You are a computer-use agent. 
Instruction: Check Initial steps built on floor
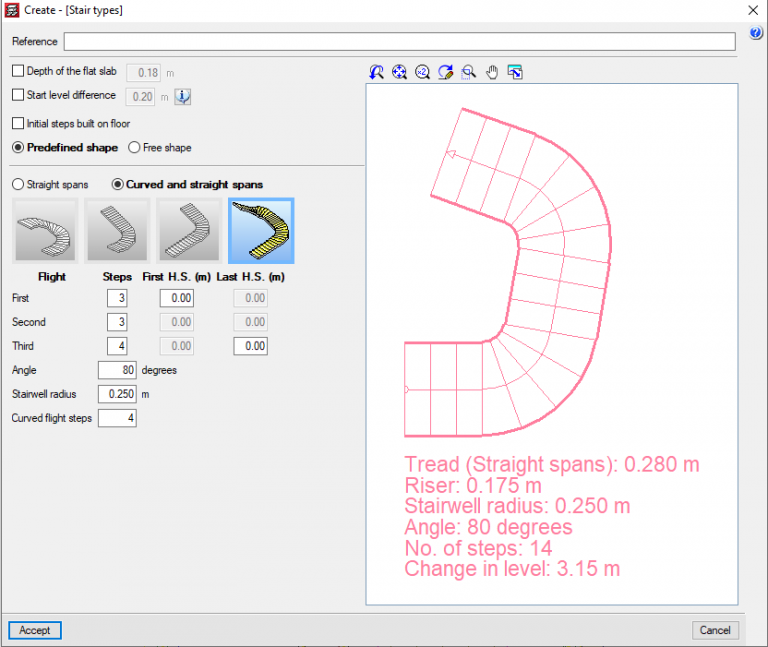(x=18, y=123)
